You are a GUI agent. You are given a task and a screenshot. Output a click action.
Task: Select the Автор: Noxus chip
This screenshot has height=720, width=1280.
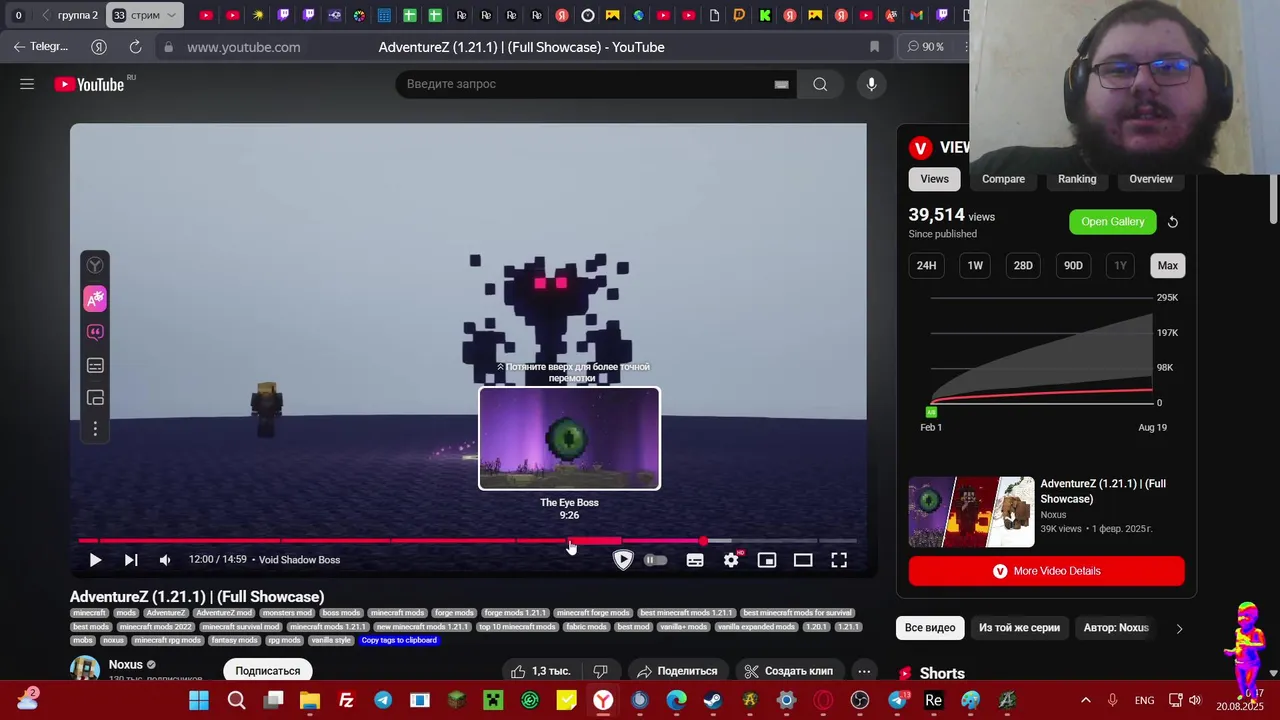point(1116,628)
